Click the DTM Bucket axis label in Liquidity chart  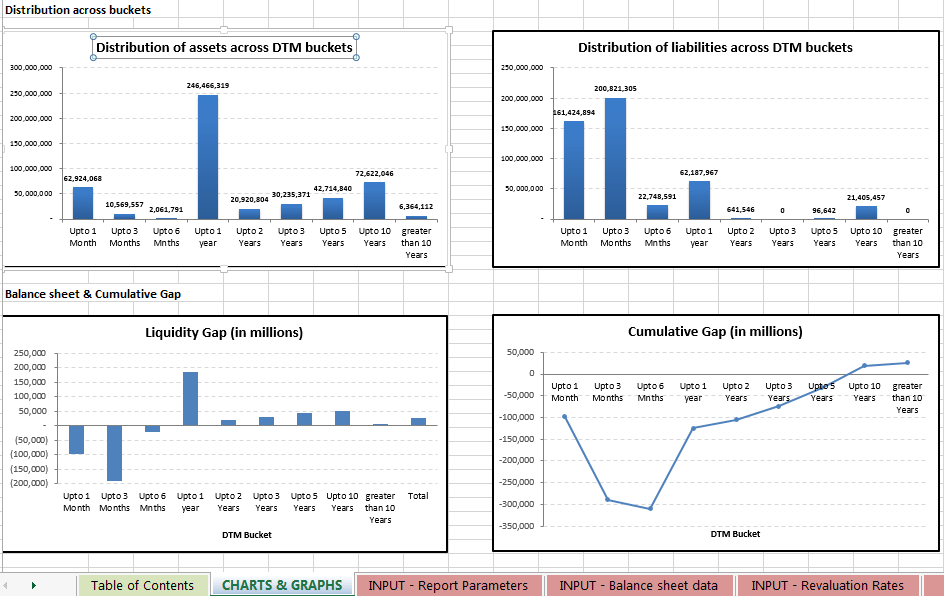(247, 535)
